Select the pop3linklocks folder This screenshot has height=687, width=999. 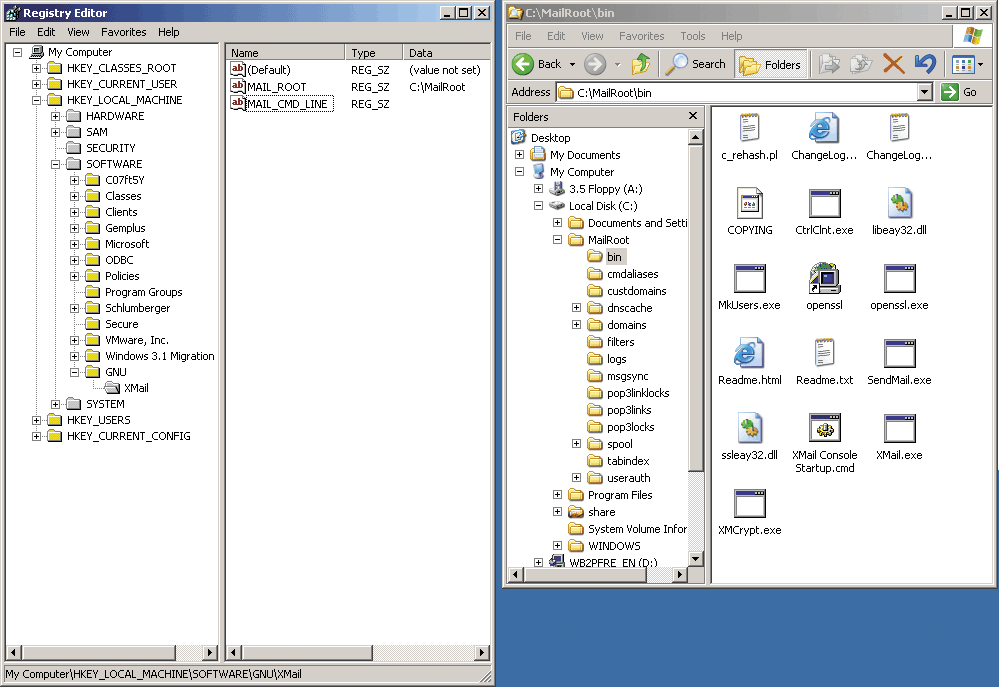click(x=638, y=393)
